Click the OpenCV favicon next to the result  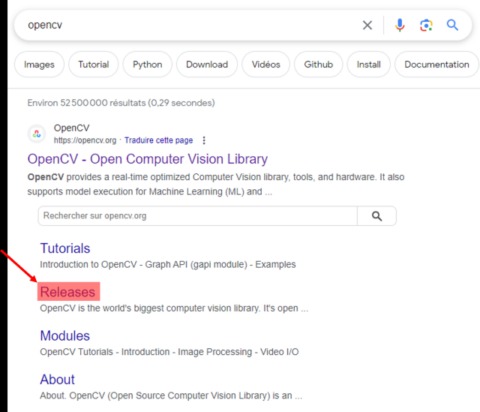pos(37,134)
